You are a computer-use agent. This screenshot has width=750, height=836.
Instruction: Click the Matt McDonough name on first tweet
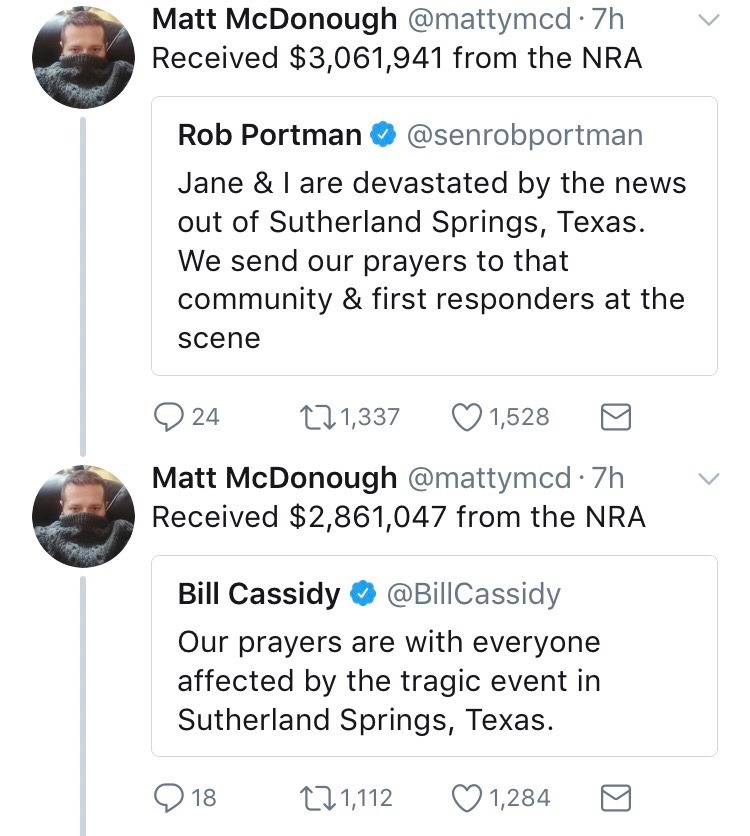point(273,19)
